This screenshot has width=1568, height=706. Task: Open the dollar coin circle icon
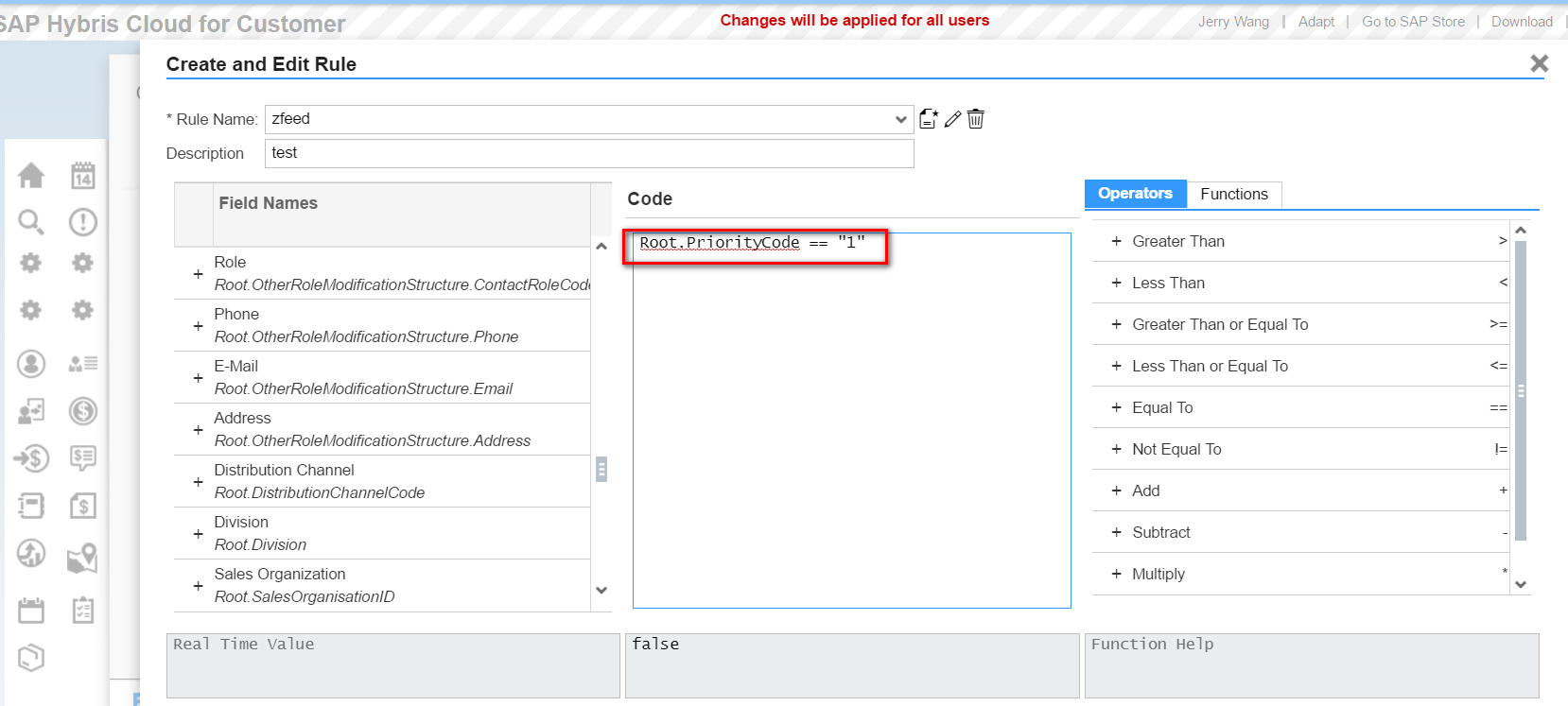pyautogui.click(x=83, y=411)
